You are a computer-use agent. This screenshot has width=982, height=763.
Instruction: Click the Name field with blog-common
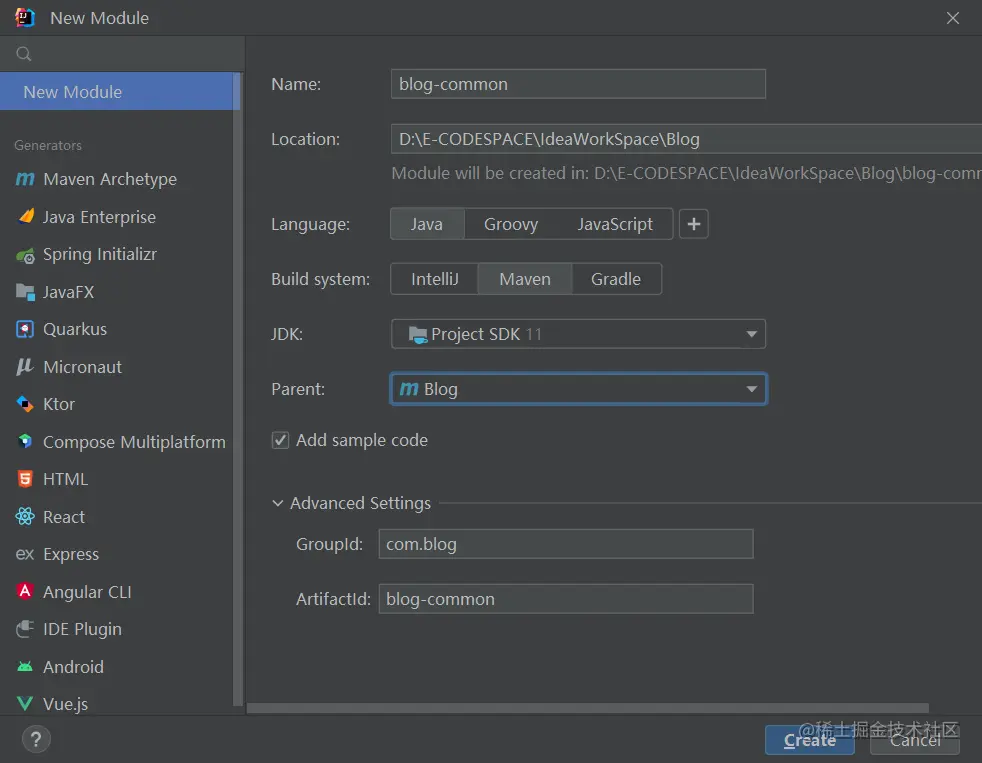(x=578, y=84)
